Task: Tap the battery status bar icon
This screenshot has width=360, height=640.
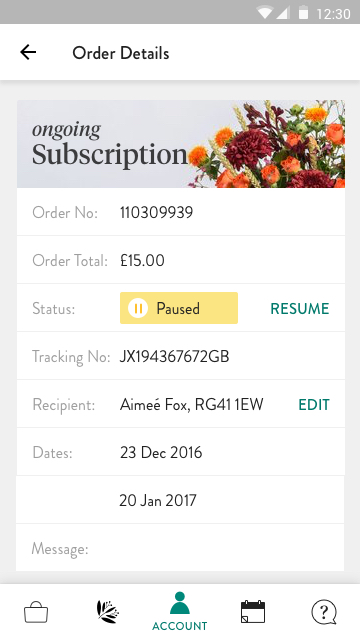Action: [303, 12]
